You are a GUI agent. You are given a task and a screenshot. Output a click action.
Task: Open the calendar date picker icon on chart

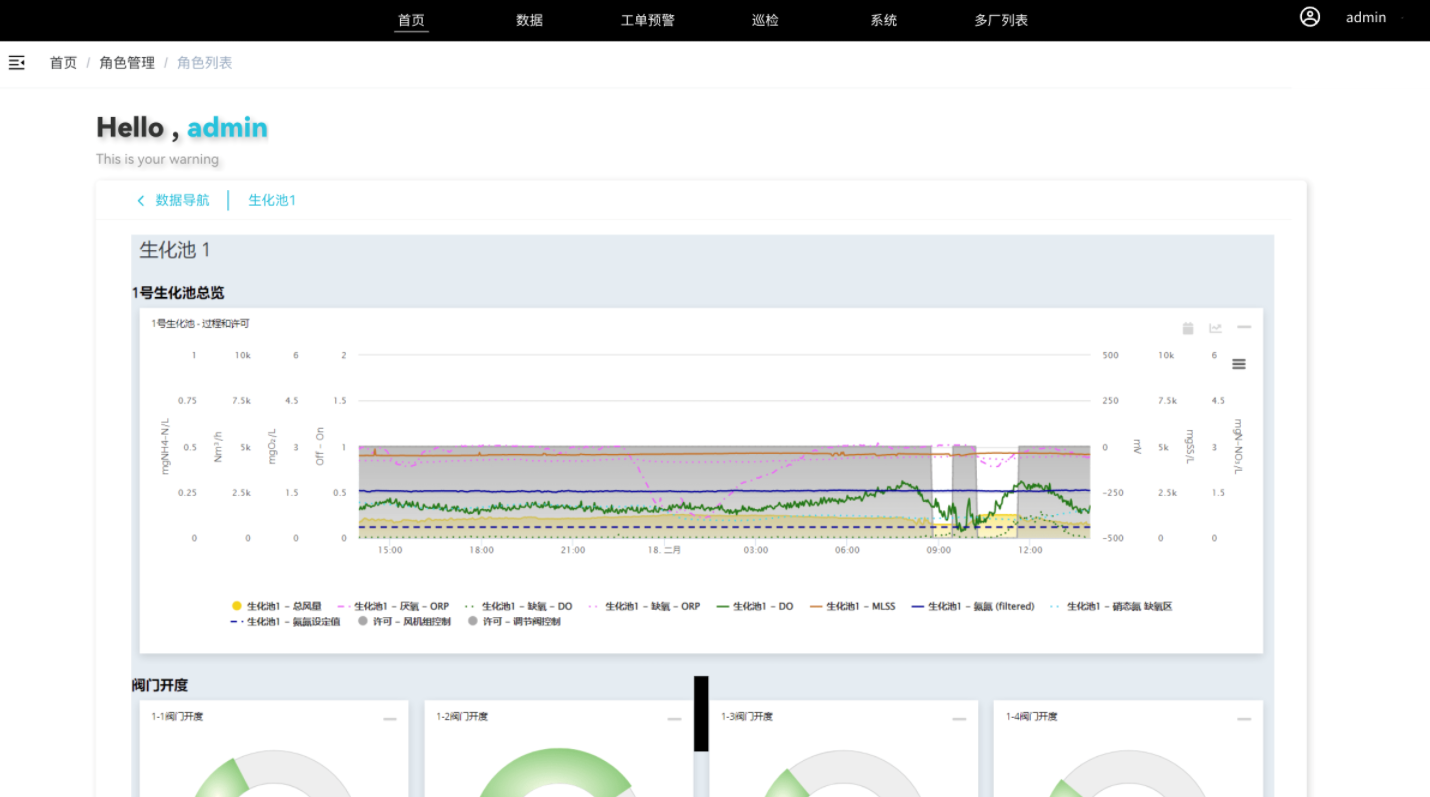pos(1188,328)
